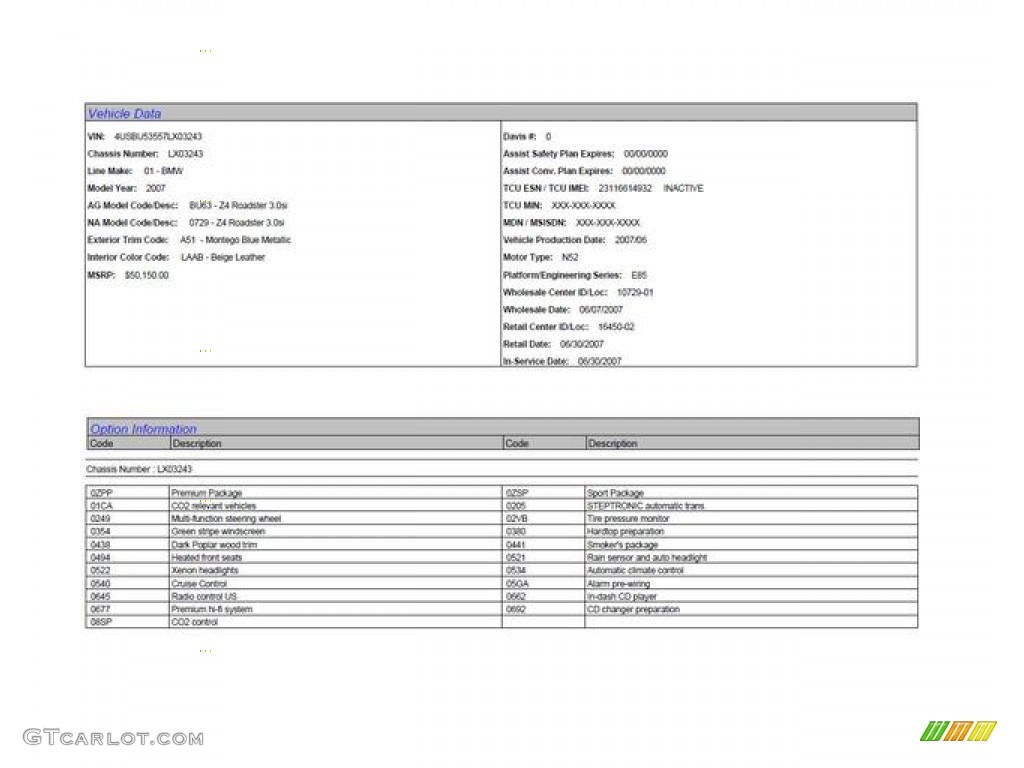This screenshot has width=1024, height=768.
Task: Select the production date value "2007/06"
Action: click(x=630, y=240)
